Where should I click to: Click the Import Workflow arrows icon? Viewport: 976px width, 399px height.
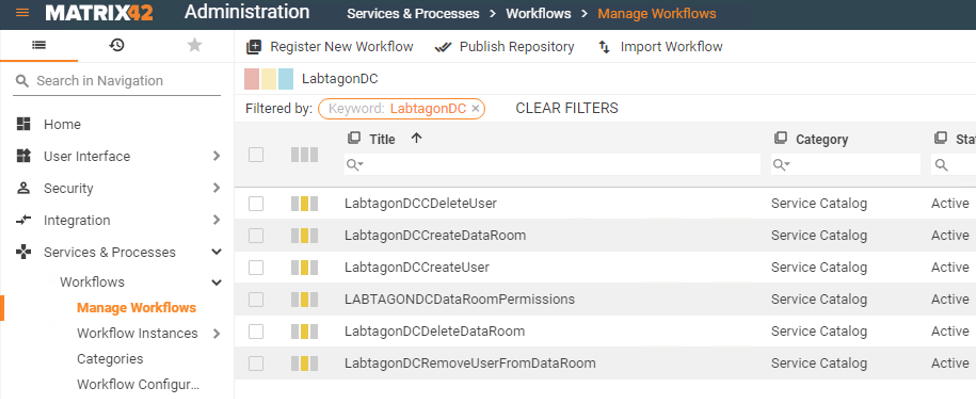coord(604,47)
